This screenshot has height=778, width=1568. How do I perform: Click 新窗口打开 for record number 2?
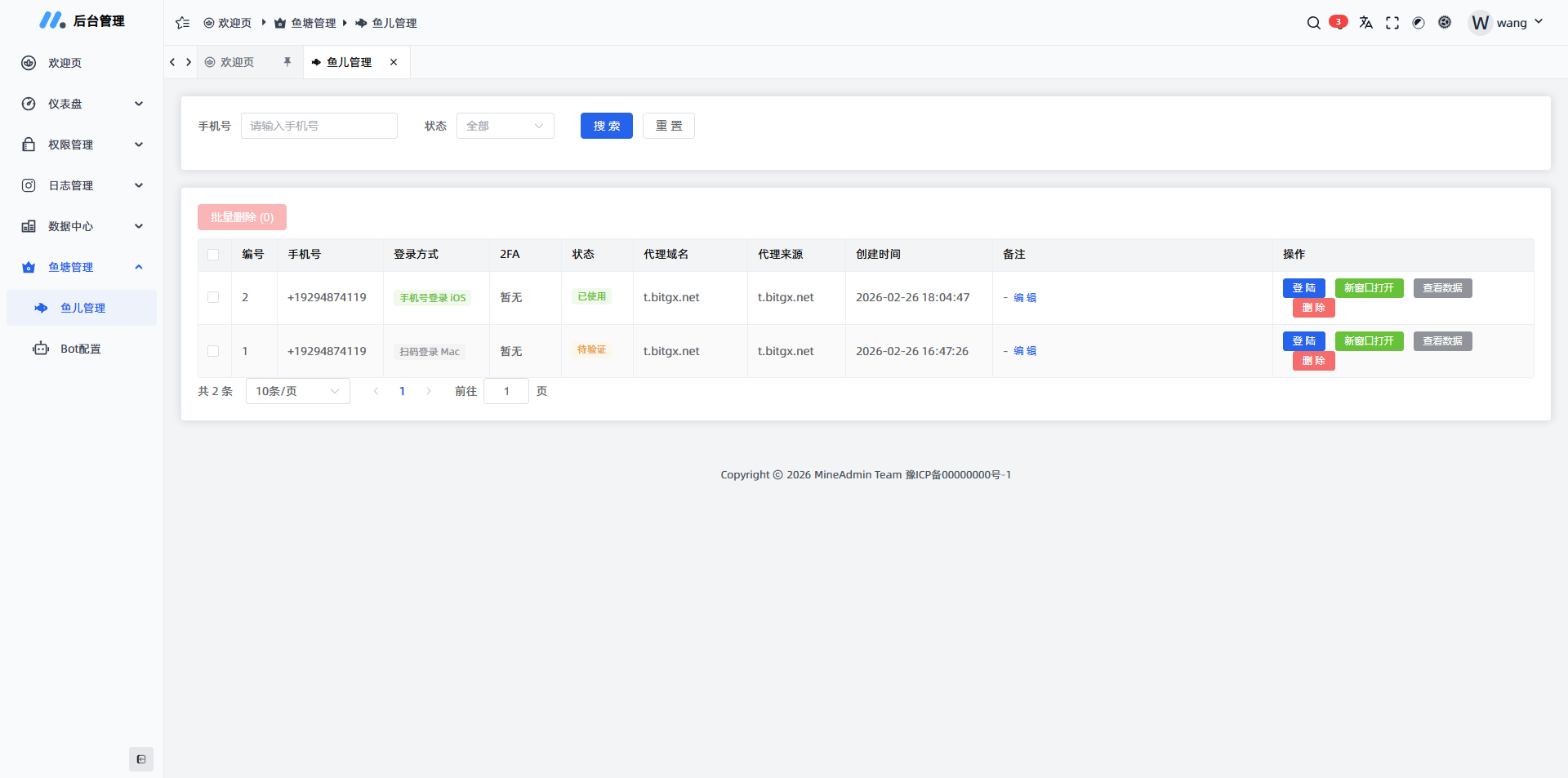1369,288
